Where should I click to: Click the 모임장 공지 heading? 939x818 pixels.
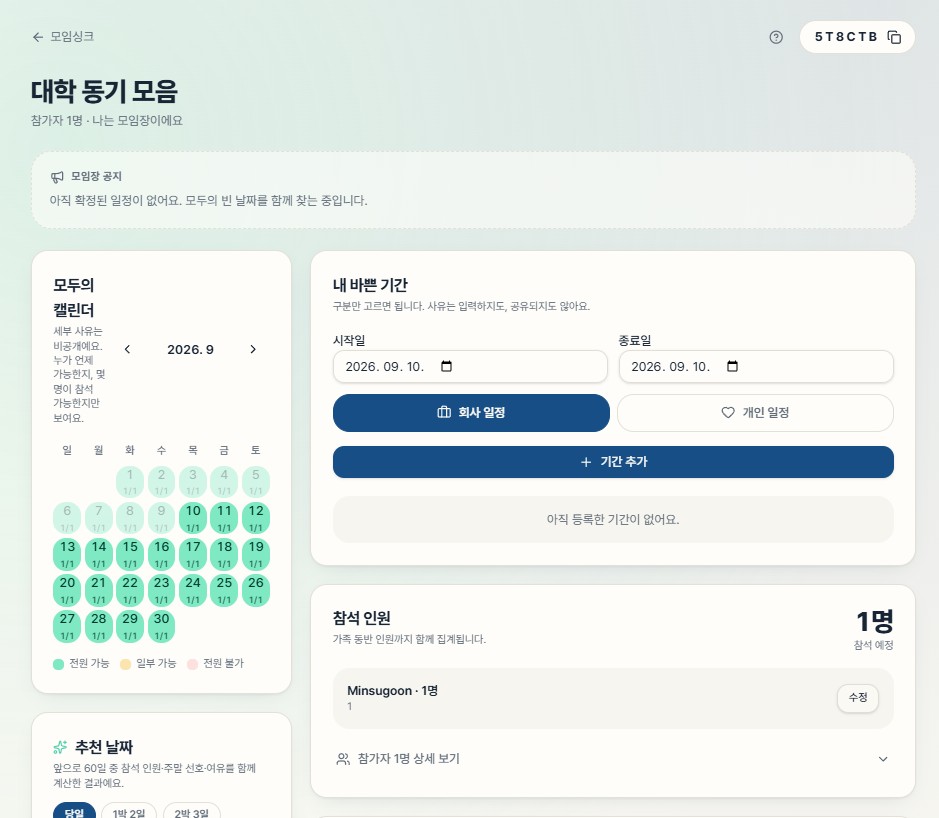[96, 177]
